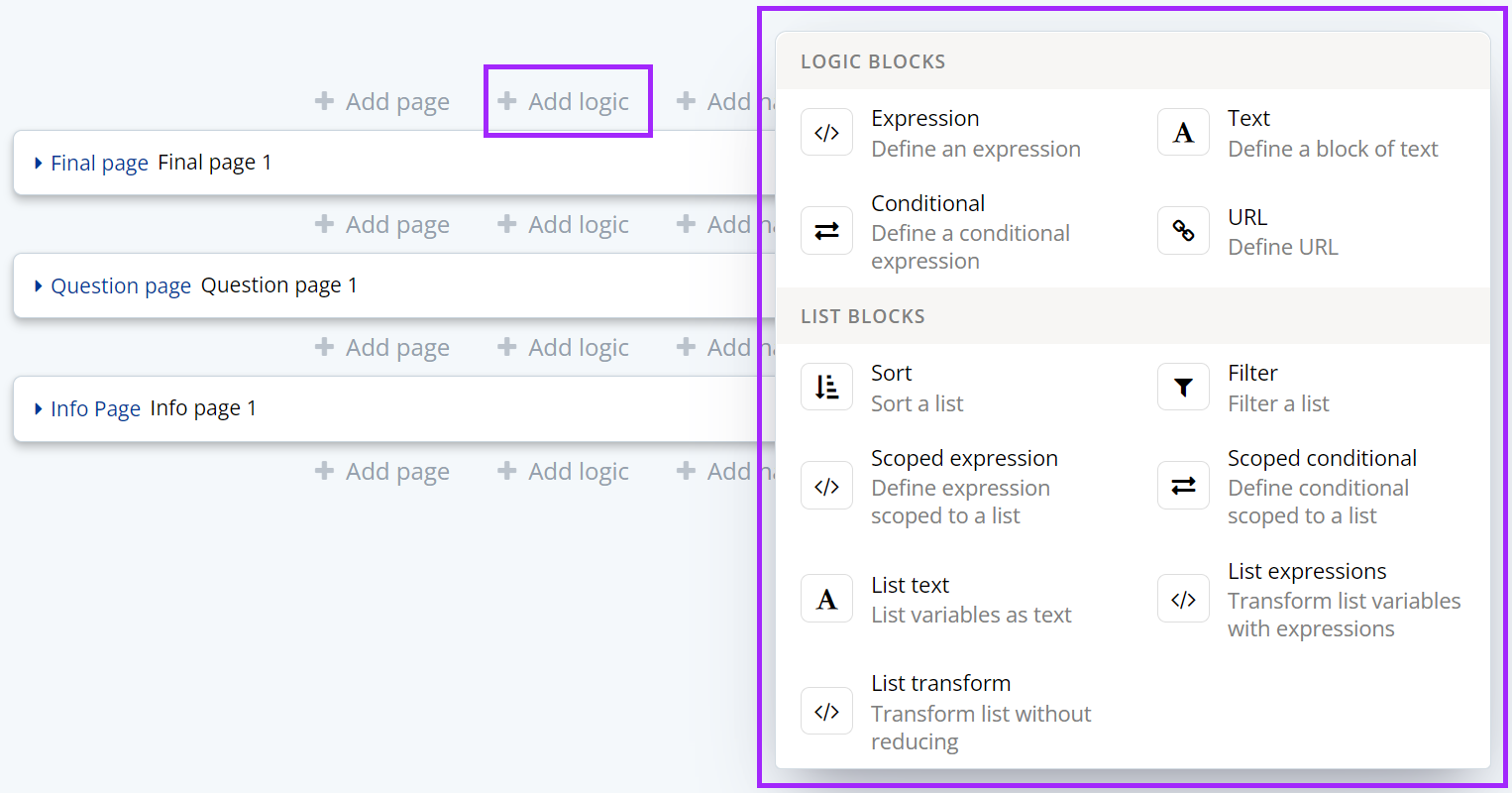Click the List expressions icon
Image resolution: width=1512 pixels, height=793 pixels.
[1183, 599]
